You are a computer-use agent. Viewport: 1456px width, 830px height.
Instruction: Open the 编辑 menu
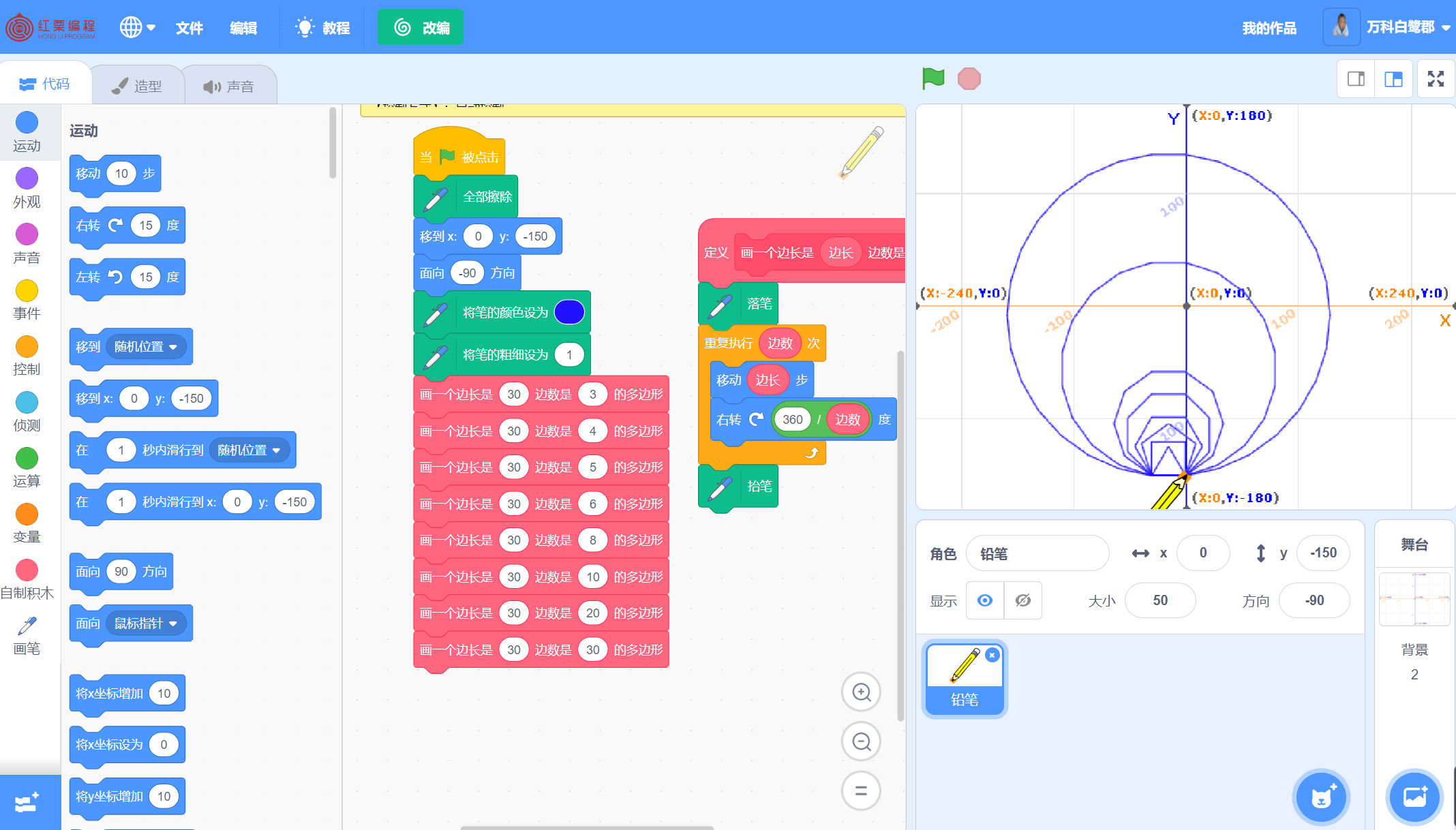243,28
